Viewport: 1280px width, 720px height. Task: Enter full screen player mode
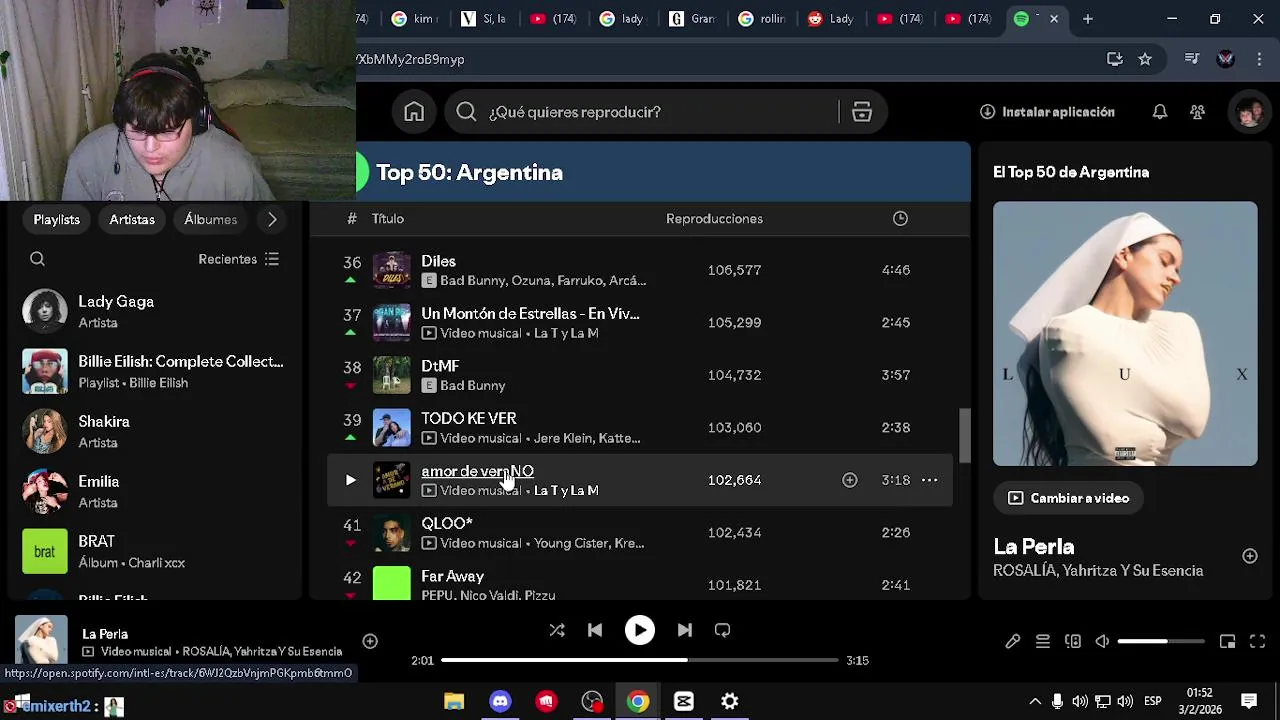click(1257, 641)
